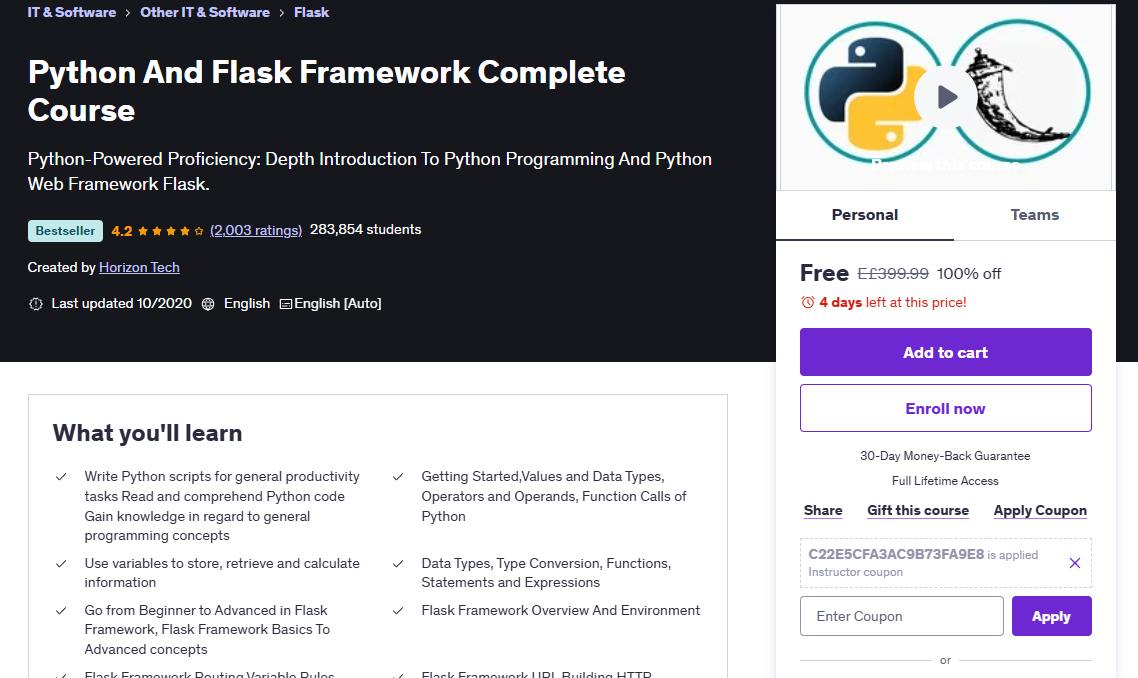Click '30-Day Money-Back Guarantee' text
Screen dimensions: 1138x678
click(x=945, y=456)
